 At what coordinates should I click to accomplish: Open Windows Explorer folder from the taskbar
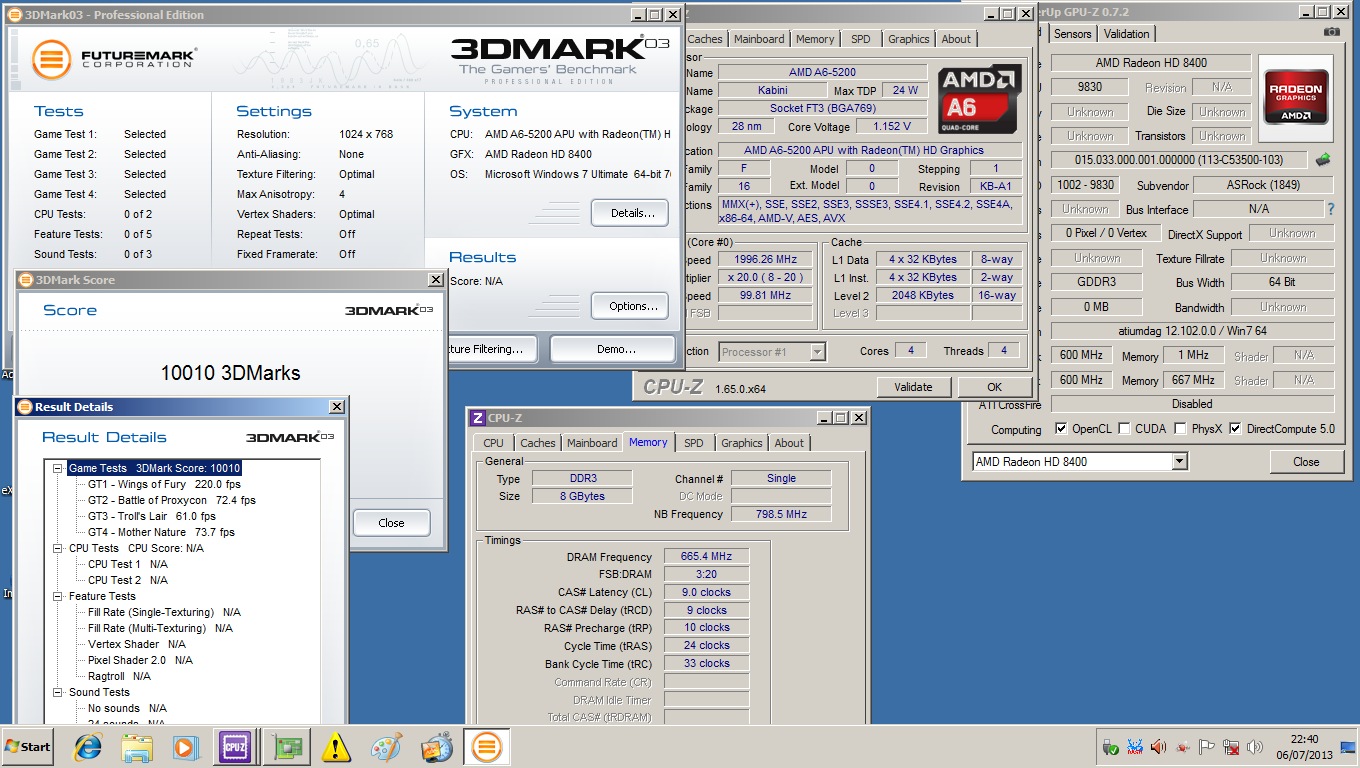click(137, 746)
